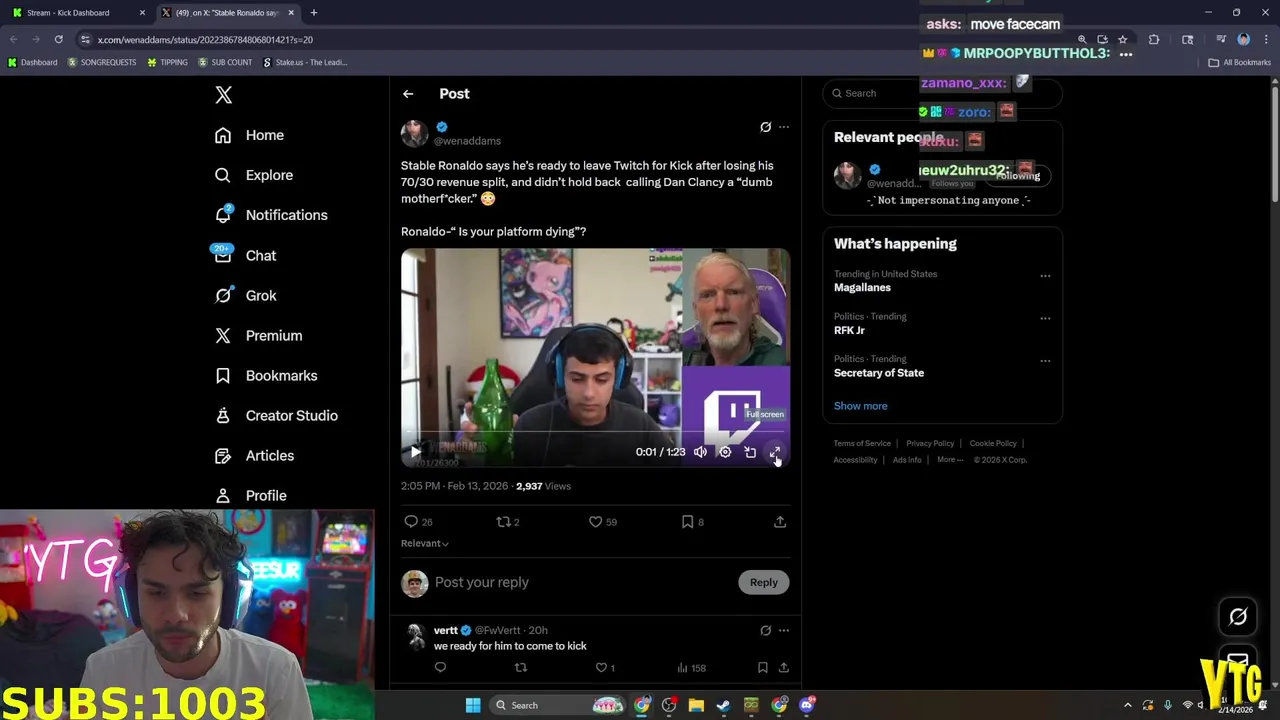1280x720 pixels.
Task: Open Steam from the taskbar
Action: point(723,705)
